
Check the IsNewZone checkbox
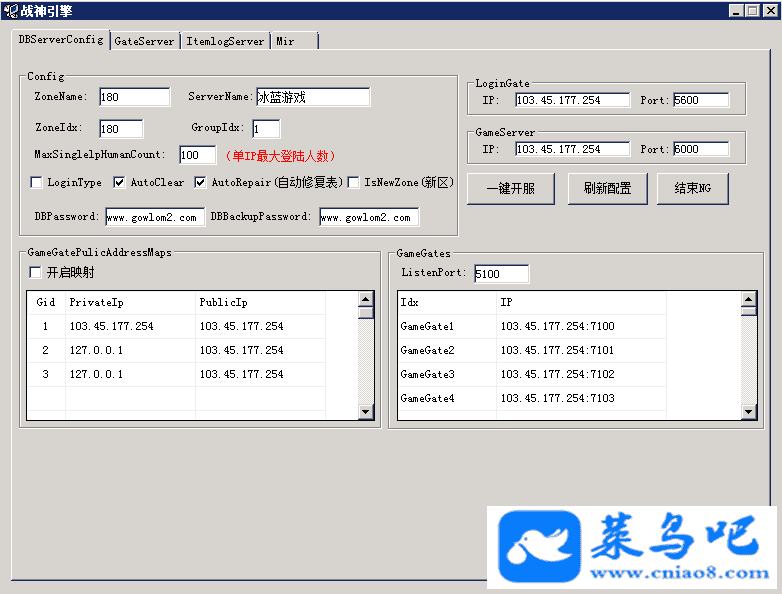(x=353, y=183)
